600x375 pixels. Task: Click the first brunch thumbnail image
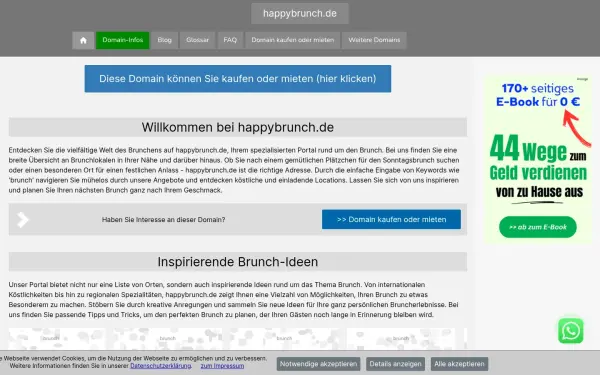[x=57, y=338]
